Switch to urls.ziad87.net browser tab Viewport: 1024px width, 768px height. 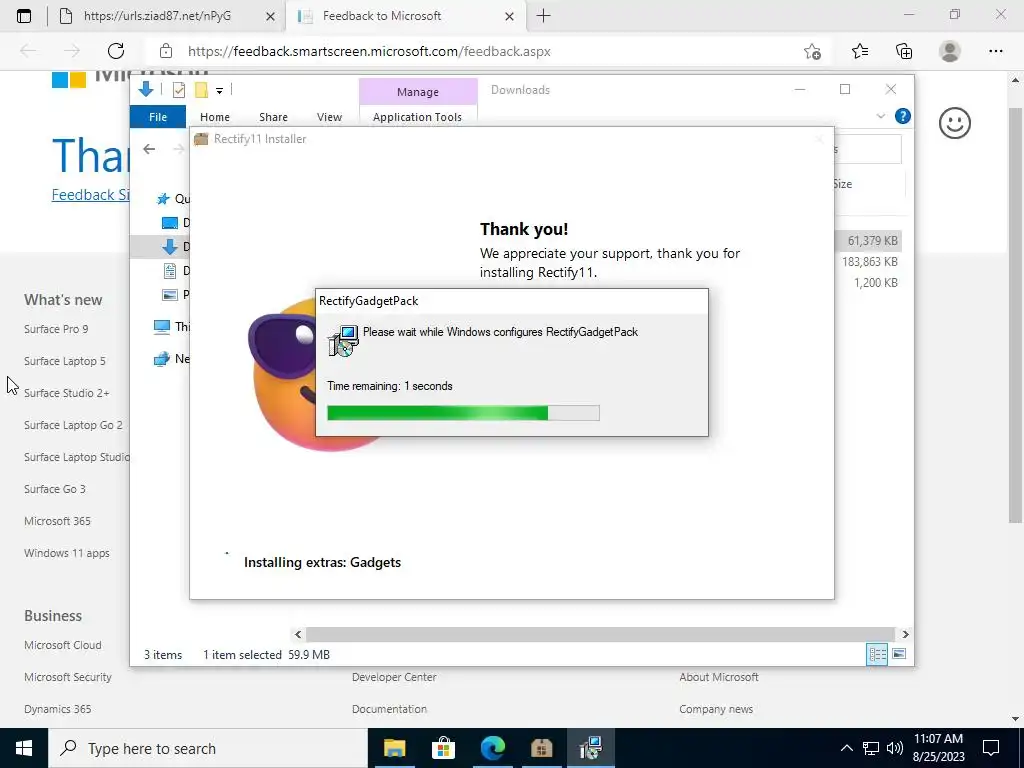click(157, 16)
